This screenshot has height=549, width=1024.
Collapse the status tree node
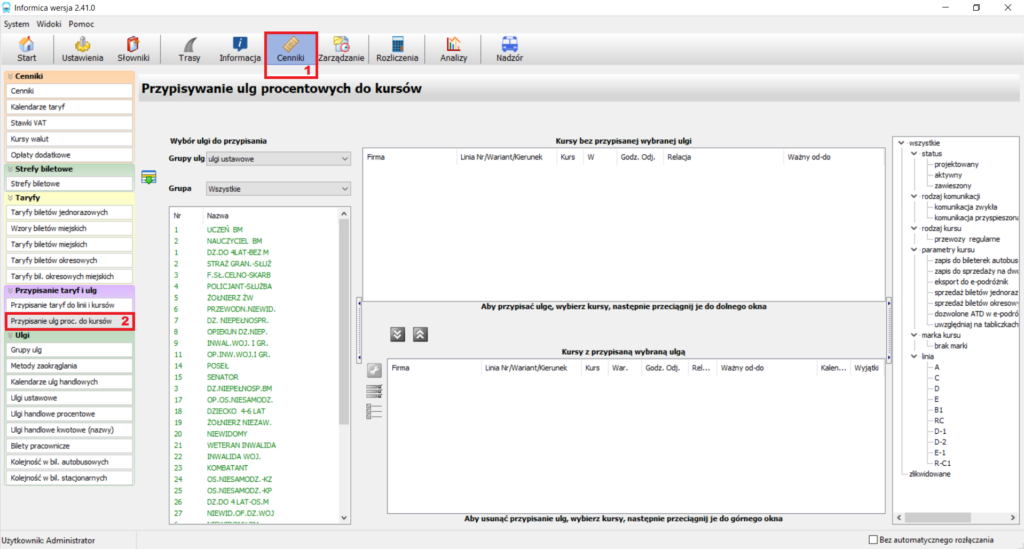(914, 154)
